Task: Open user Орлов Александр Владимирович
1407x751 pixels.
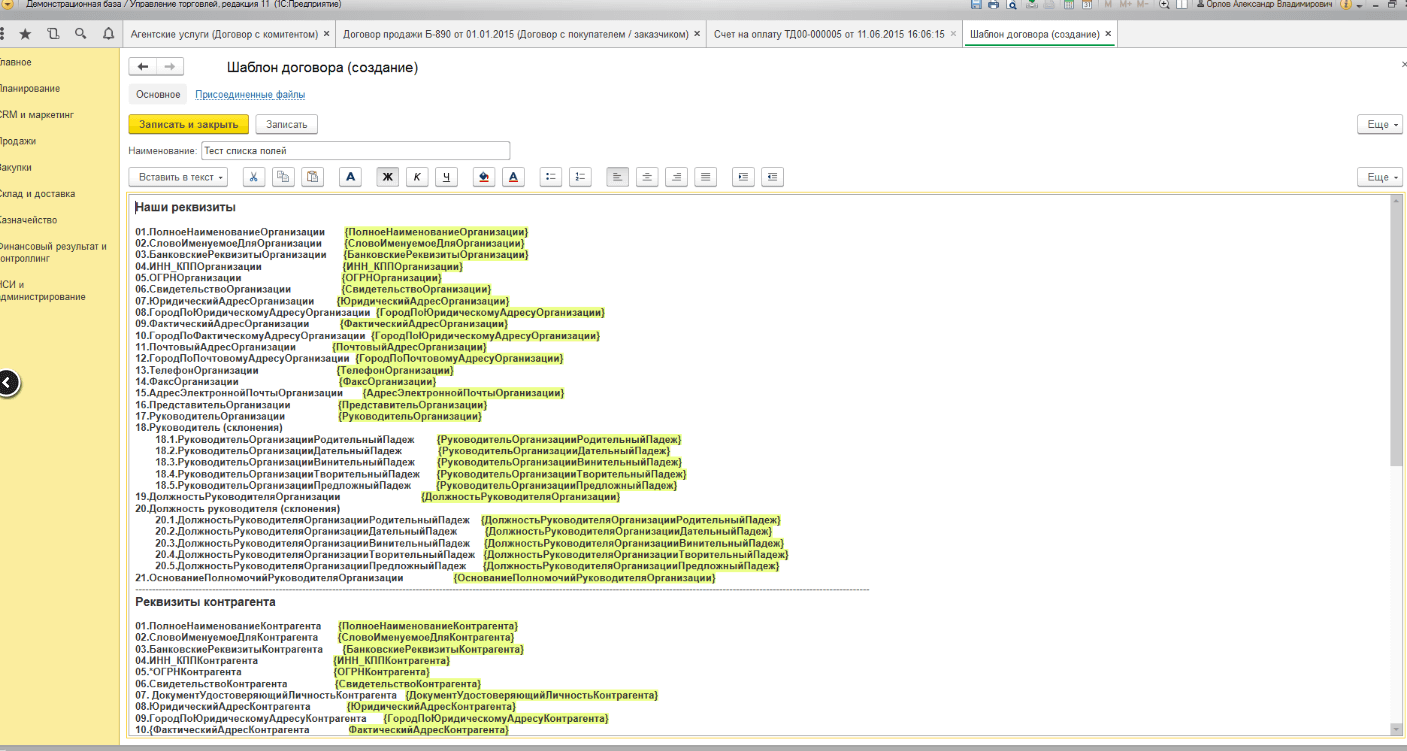Action: coord(1265,5)
